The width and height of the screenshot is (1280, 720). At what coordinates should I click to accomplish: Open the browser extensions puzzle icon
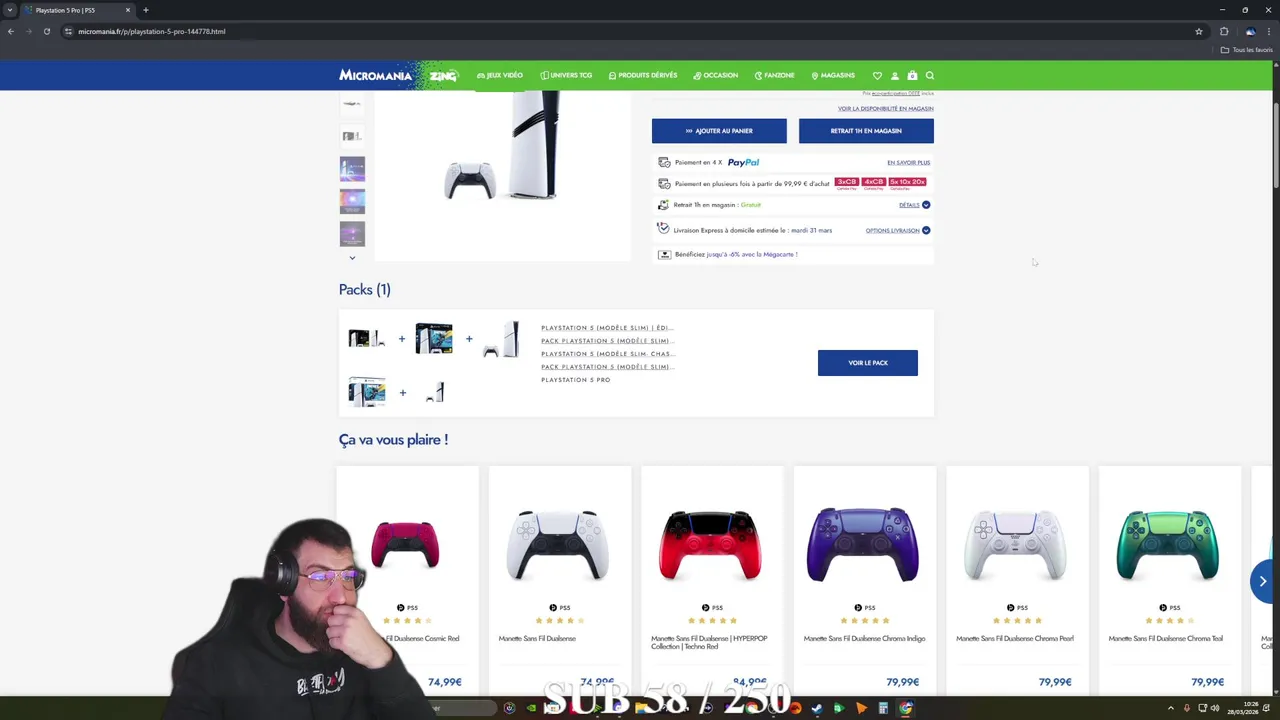tap(1224, 31)
